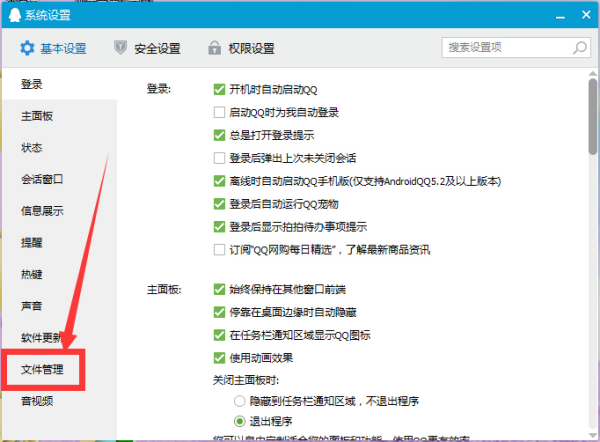Uncheck 开机时自动启动QQ

point(219,90)
